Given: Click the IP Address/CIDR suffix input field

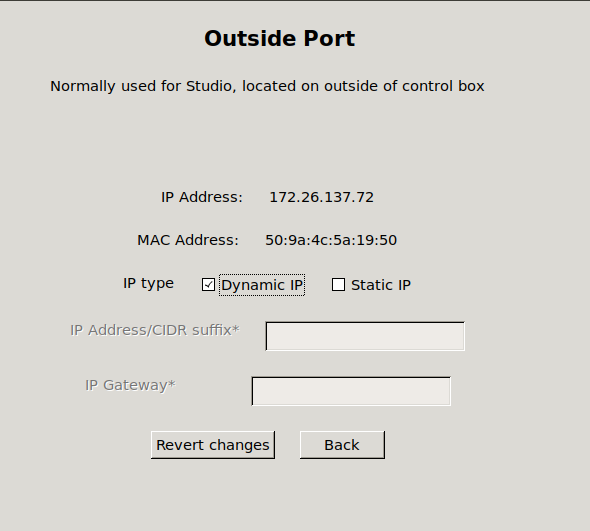Looking at the screenshot, I should tap(365, 336).
